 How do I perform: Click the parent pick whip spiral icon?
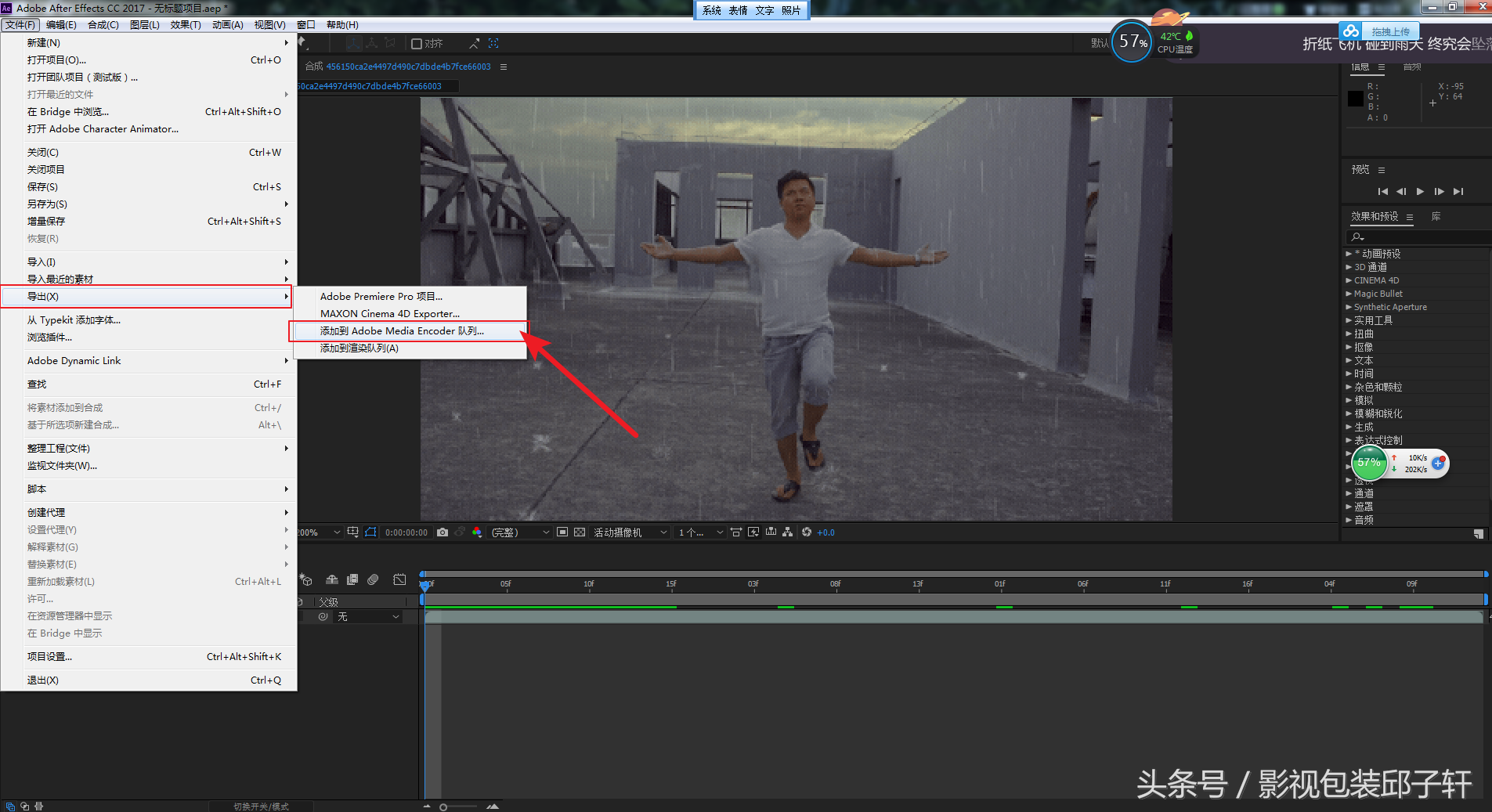coord(323,617)
